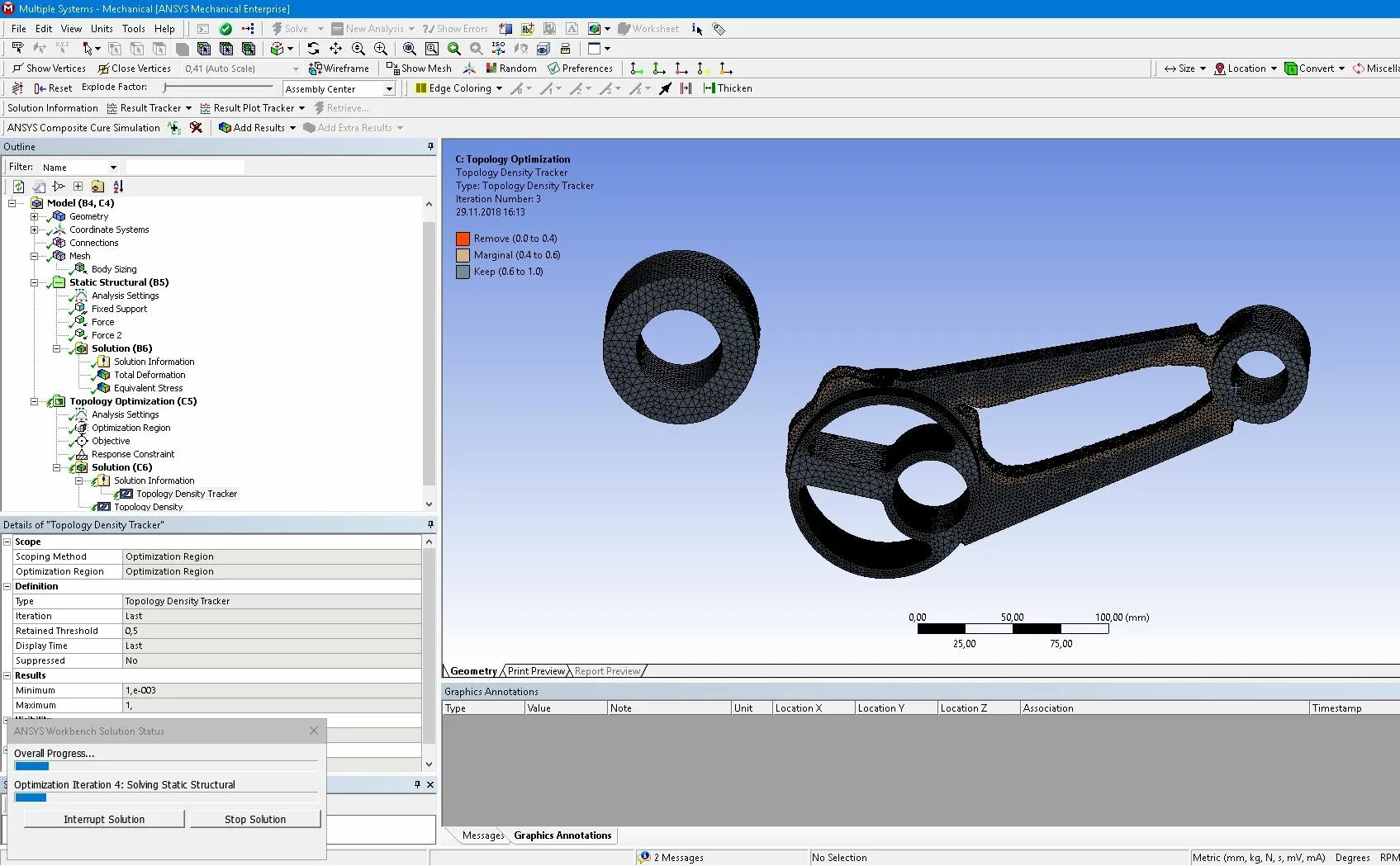Click the green checkmark status icon

[225, 29]
